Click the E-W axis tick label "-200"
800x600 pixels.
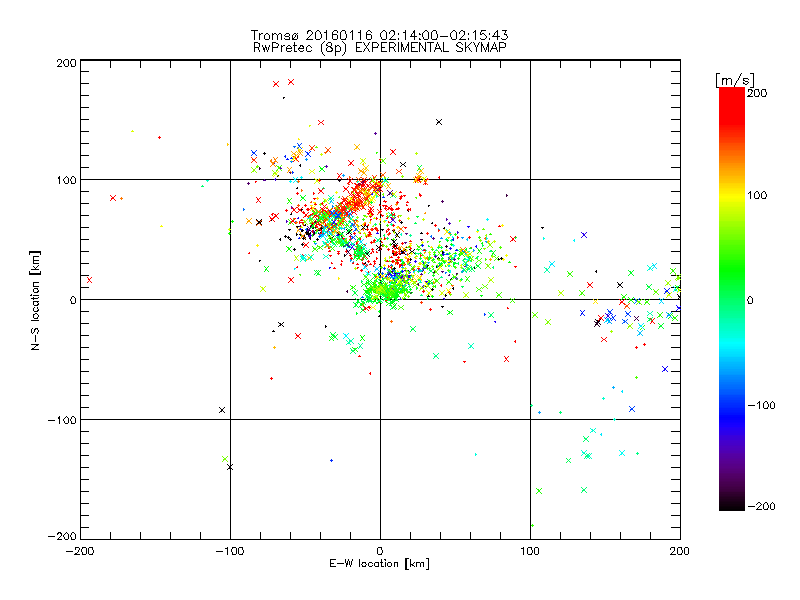80,551
